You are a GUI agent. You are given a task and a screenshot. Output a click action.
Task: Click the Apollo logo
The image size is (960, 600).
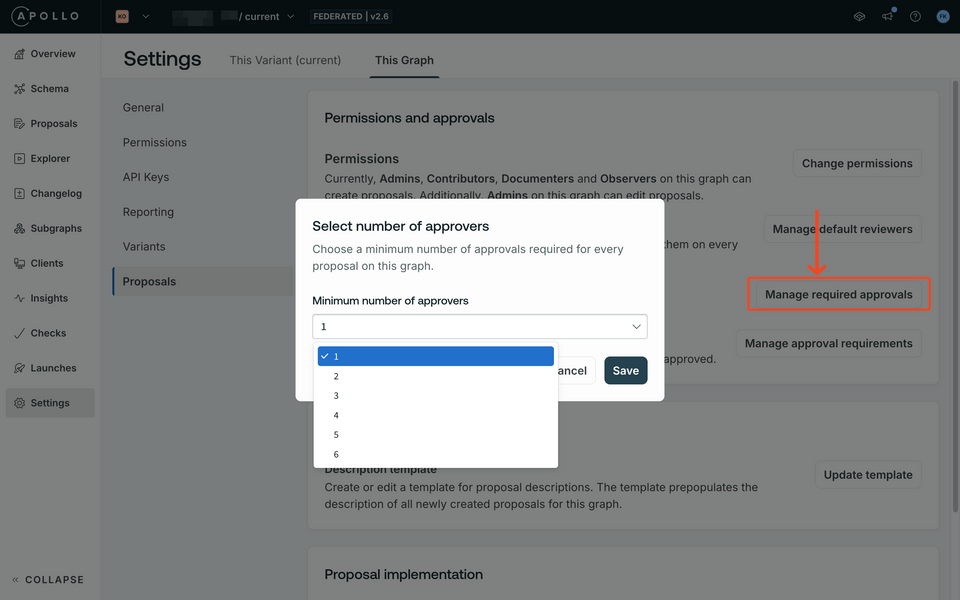[45, 16]
